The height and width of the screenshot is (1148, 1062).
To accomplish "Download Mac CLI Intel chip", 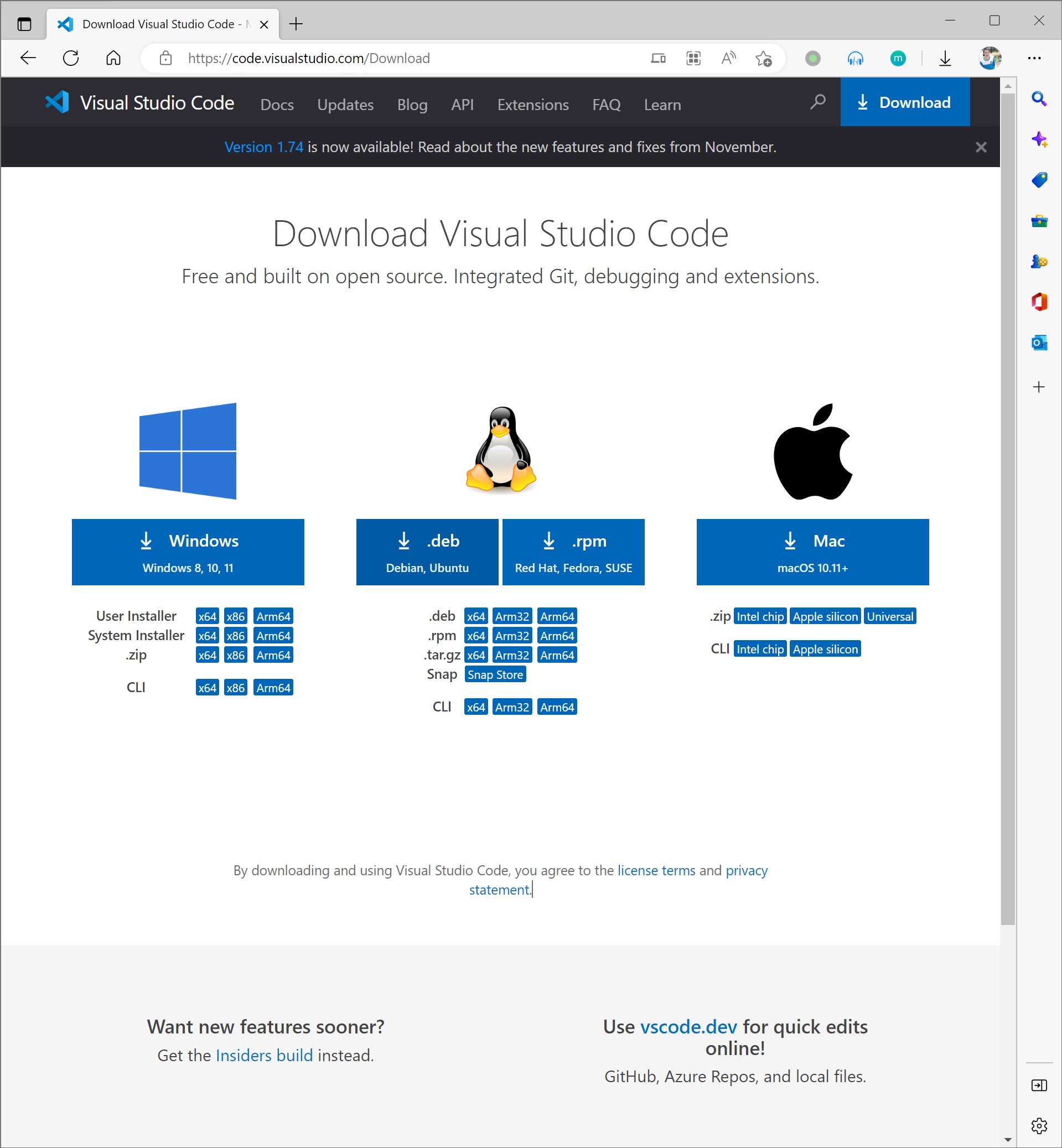I will click(x=760, y=649).
